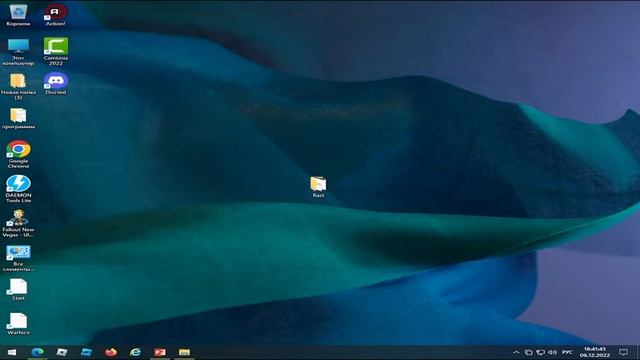Image resolution: width=640 pixels, height=360 pixels.
Task: Open the Action Center notifications
Action: point(623,352)
